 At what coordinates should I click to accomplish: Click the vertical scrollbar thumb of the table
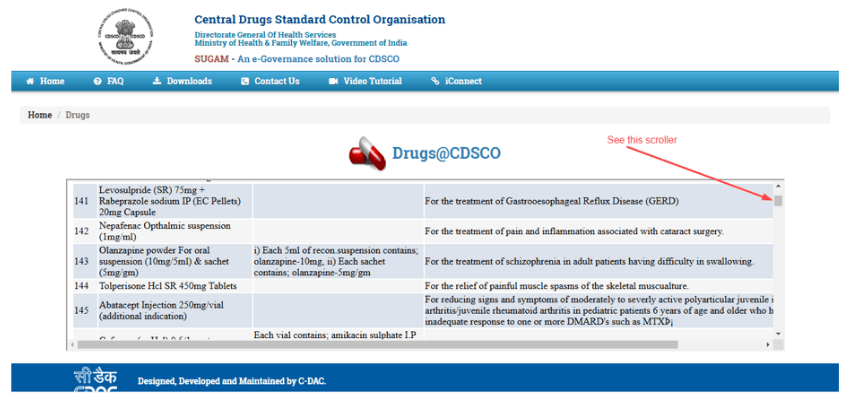778,201
